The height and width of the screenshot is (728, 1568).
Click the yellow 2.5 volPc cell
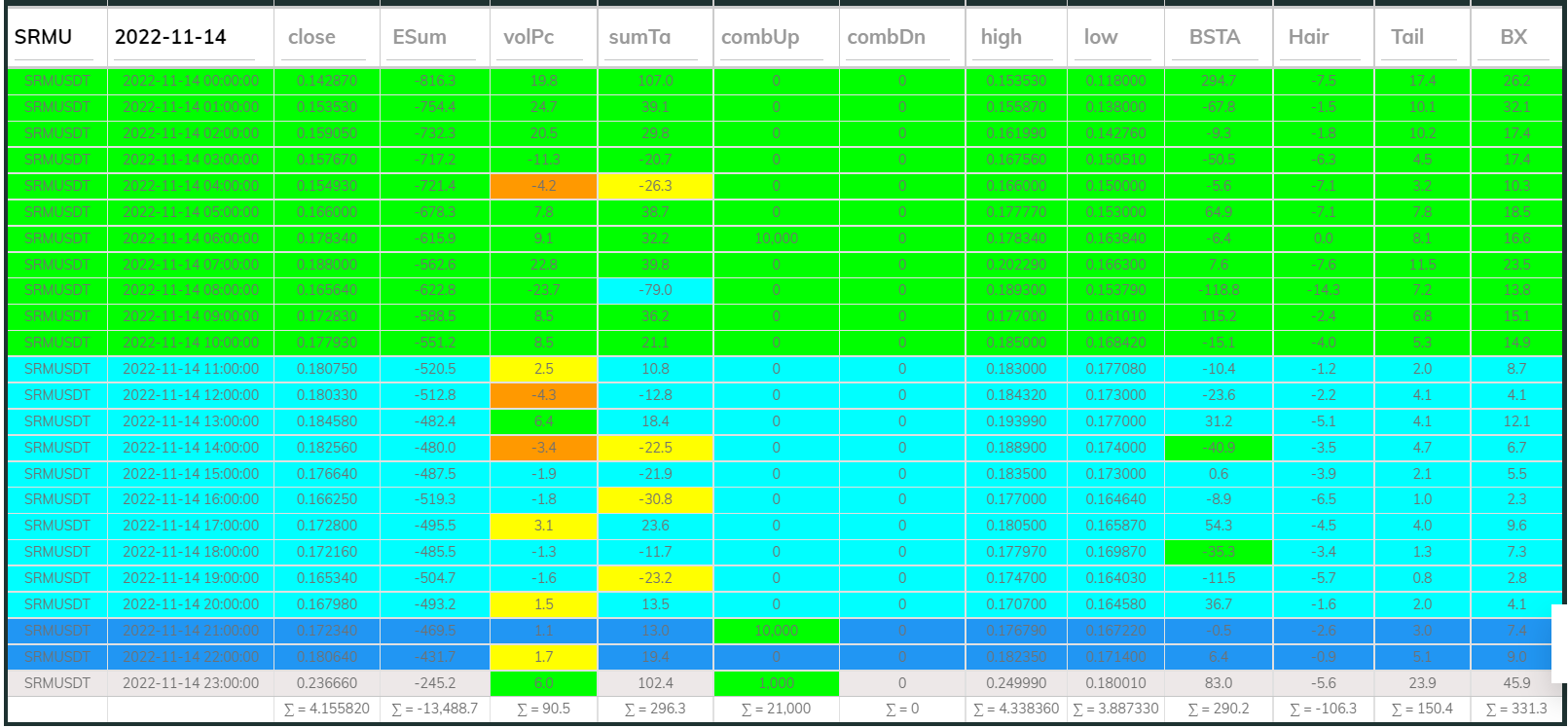(543, 369)
